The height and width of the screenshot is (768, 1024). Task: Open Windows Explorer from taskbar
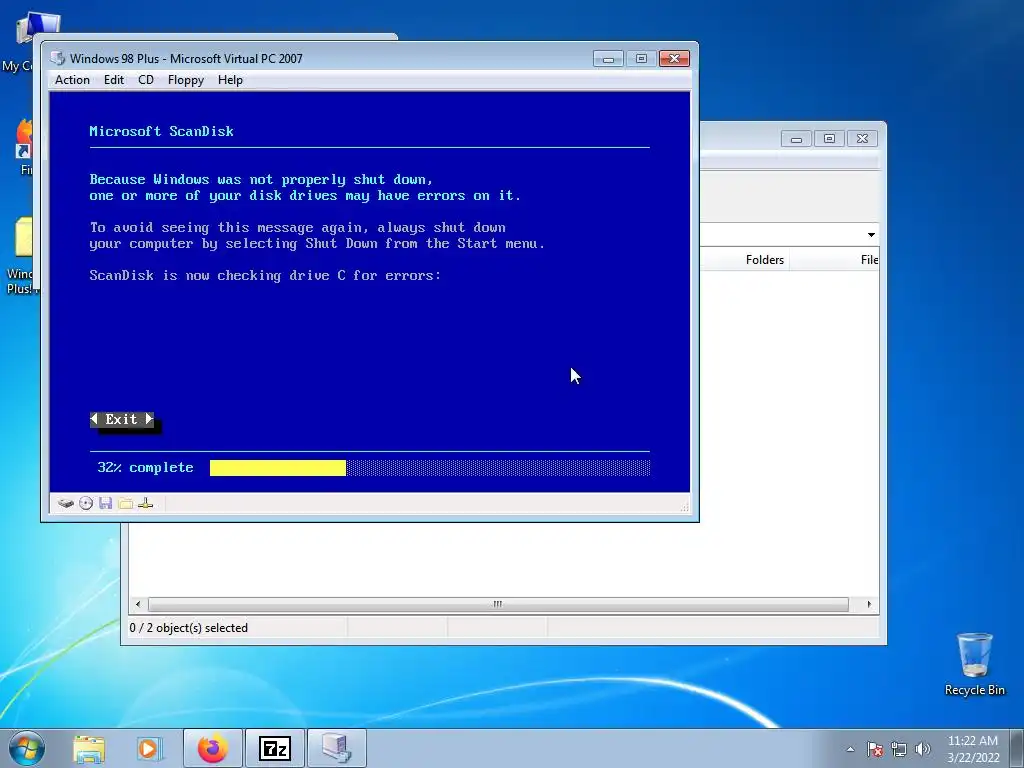point(89,749)
